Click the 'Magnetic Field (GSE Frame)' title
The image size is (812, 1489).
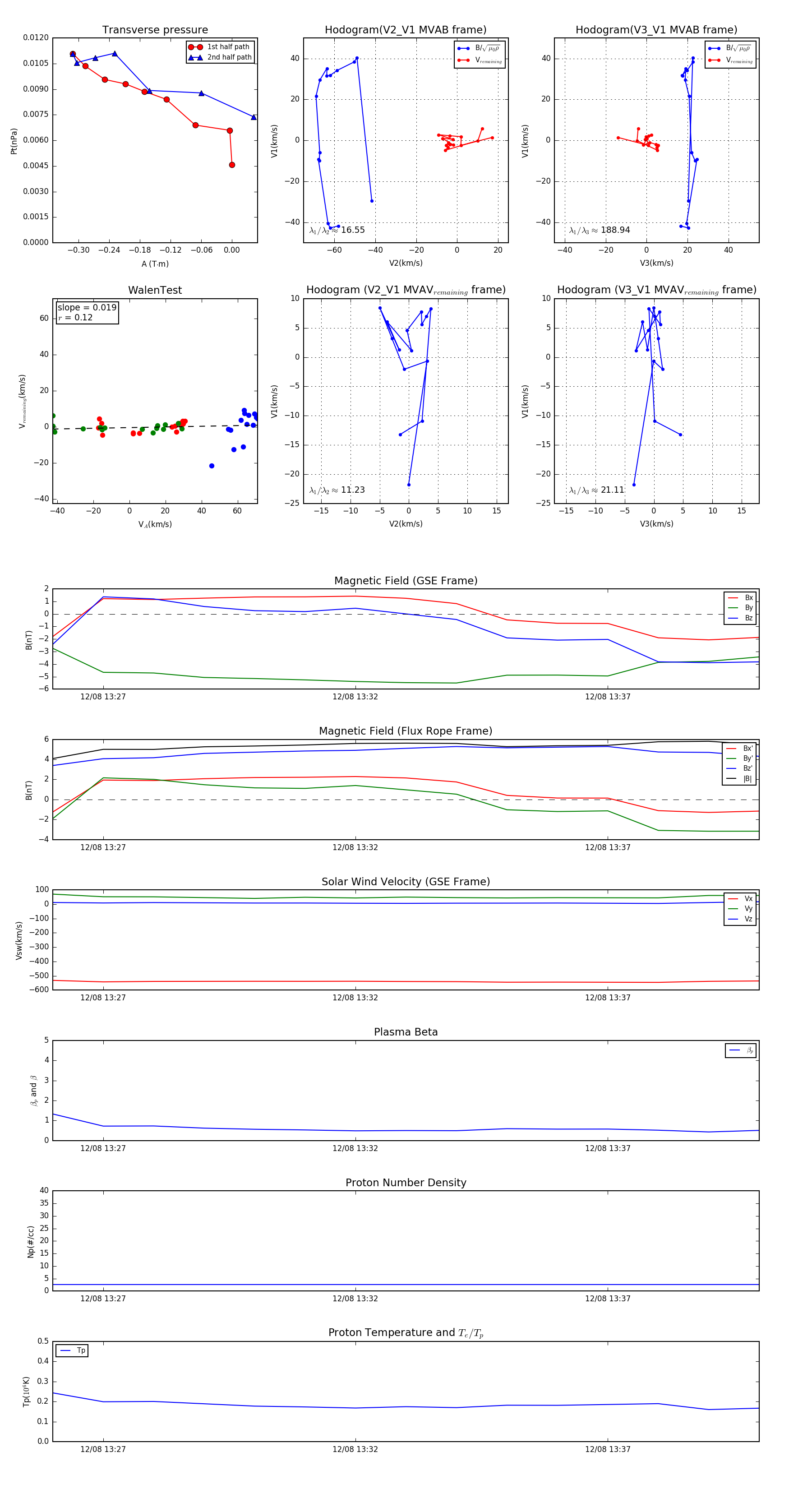[x=406, y=581]
